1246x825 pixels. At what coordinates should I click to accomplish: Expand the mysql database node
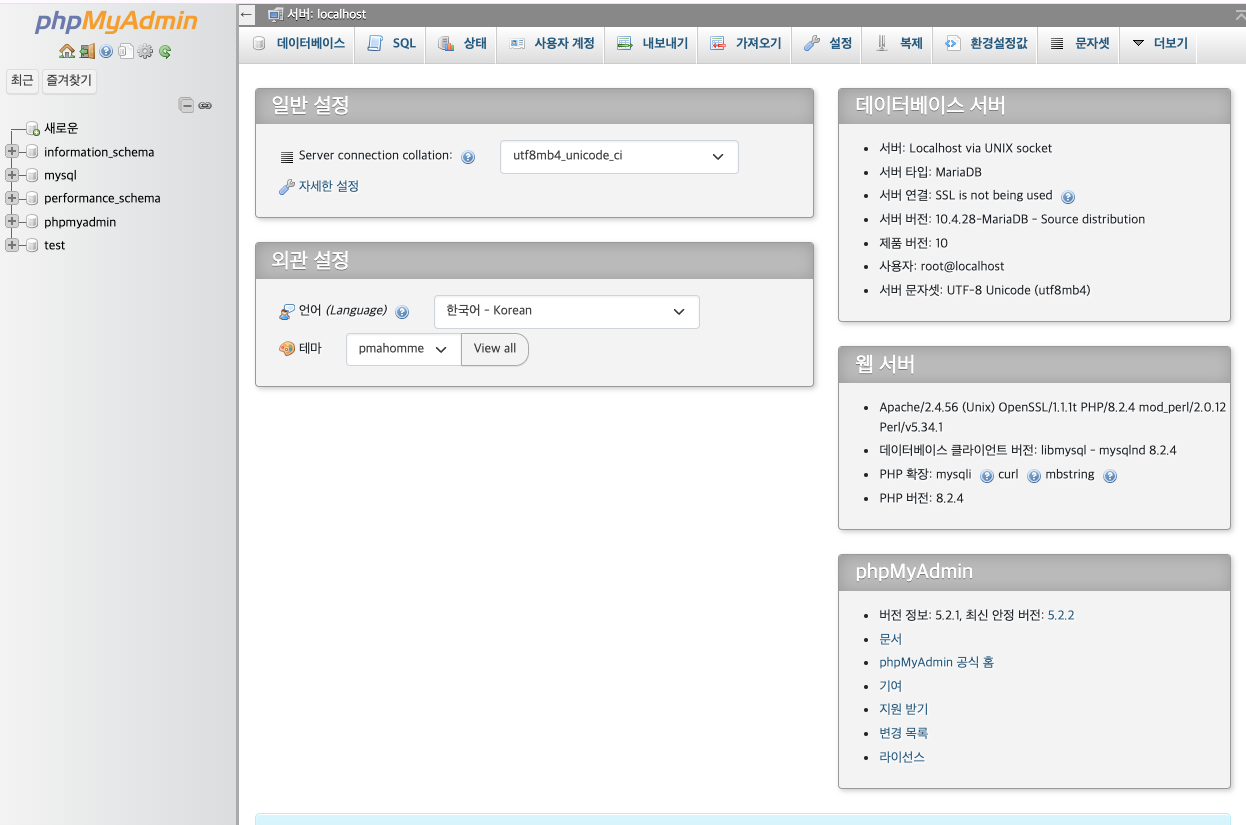[x=12, y=175]
